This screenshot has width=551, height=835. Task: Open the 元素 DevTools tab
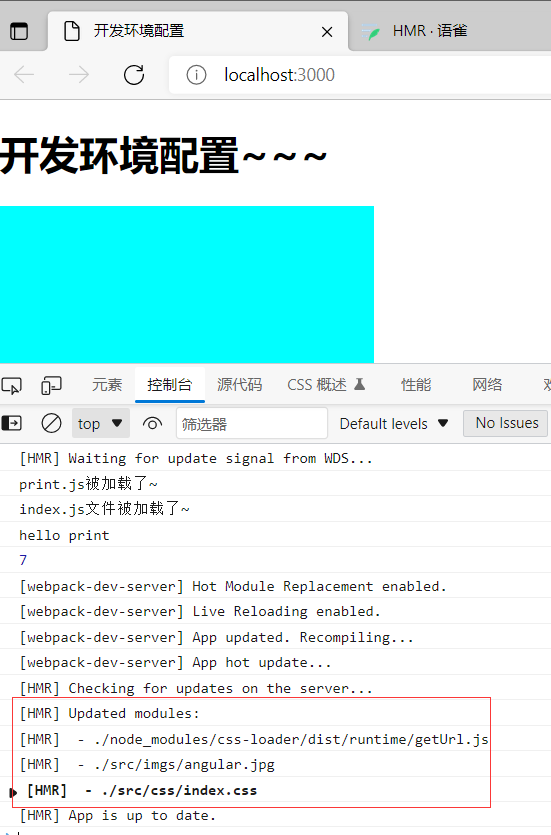tap(107, 384)
